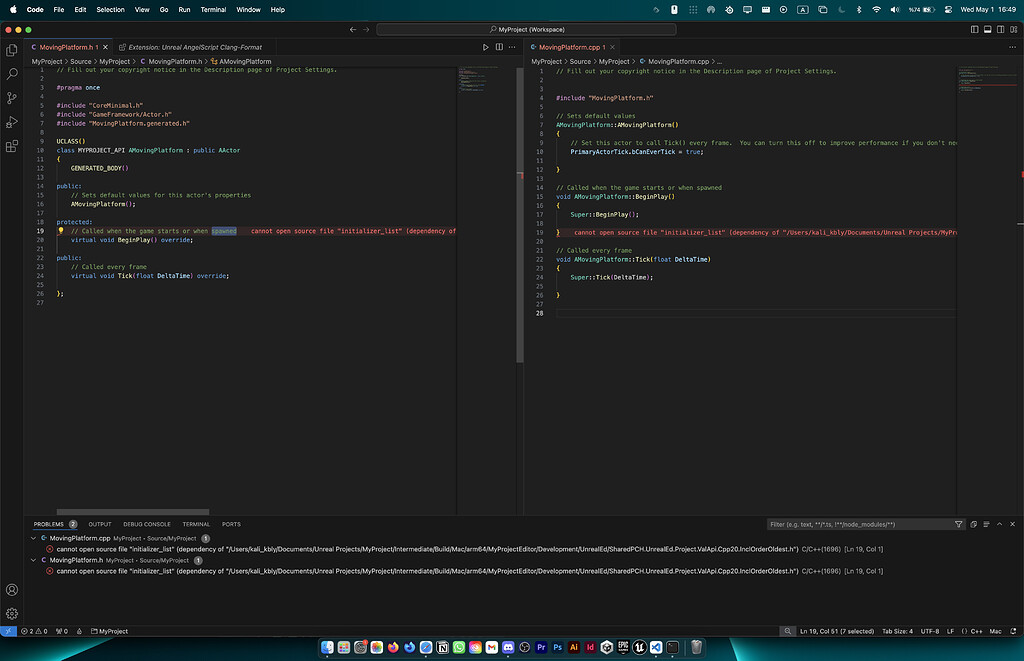Open the Accounts icon in activity bar
Viewport: 1024px width, 661px height.
coord(12,590)
